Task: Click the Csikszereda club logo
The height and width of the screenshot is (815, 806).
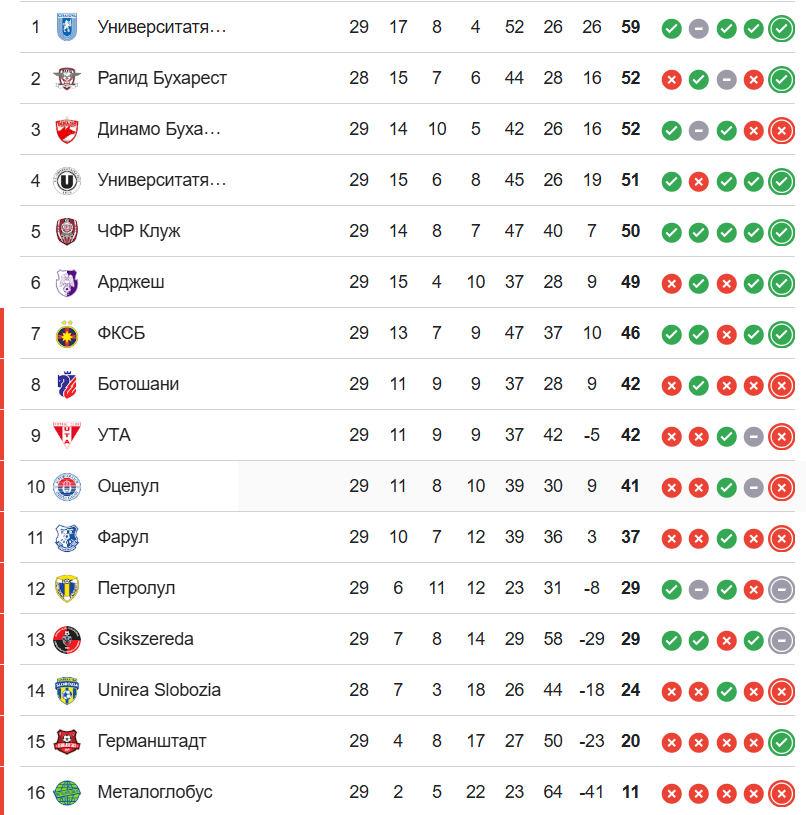Action: (x=67, y=639)
